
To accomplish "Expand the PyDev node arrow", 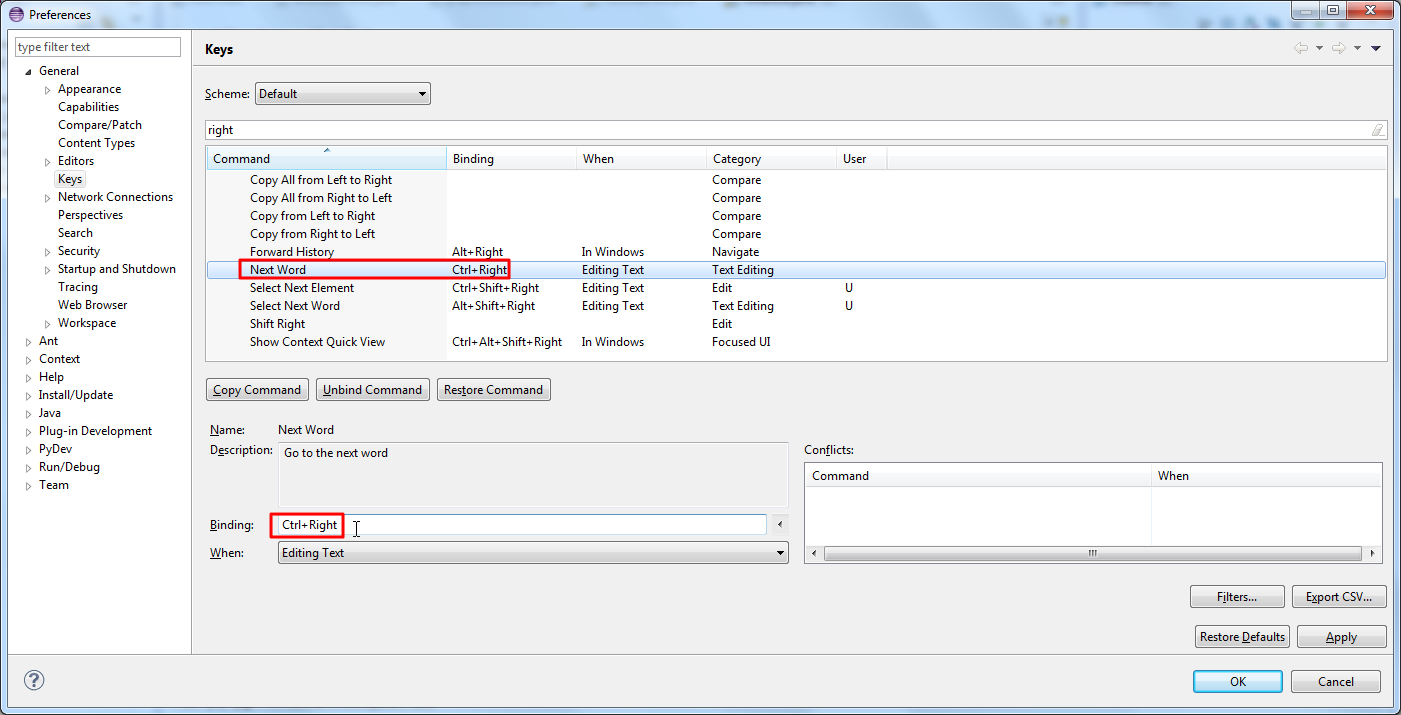I will coord(28,450).
